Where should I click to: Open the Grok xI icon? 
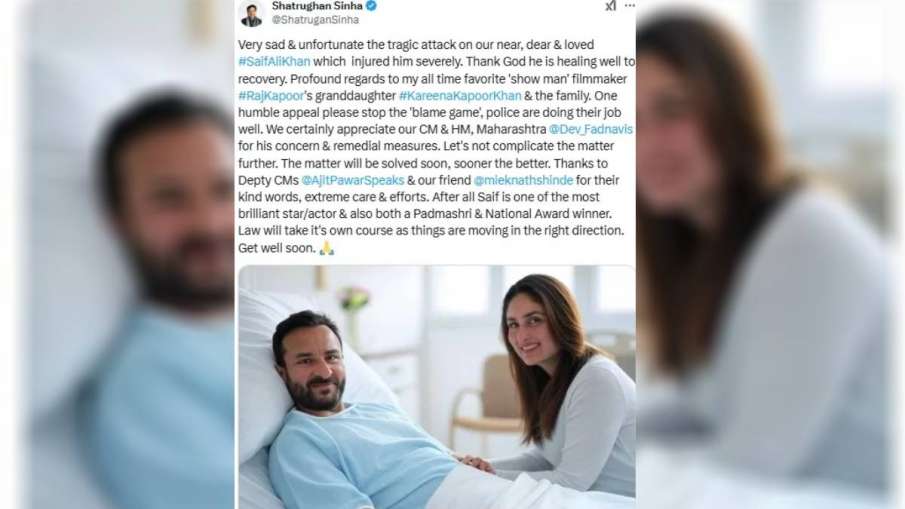pyautogui.click(x=610, y=6)
